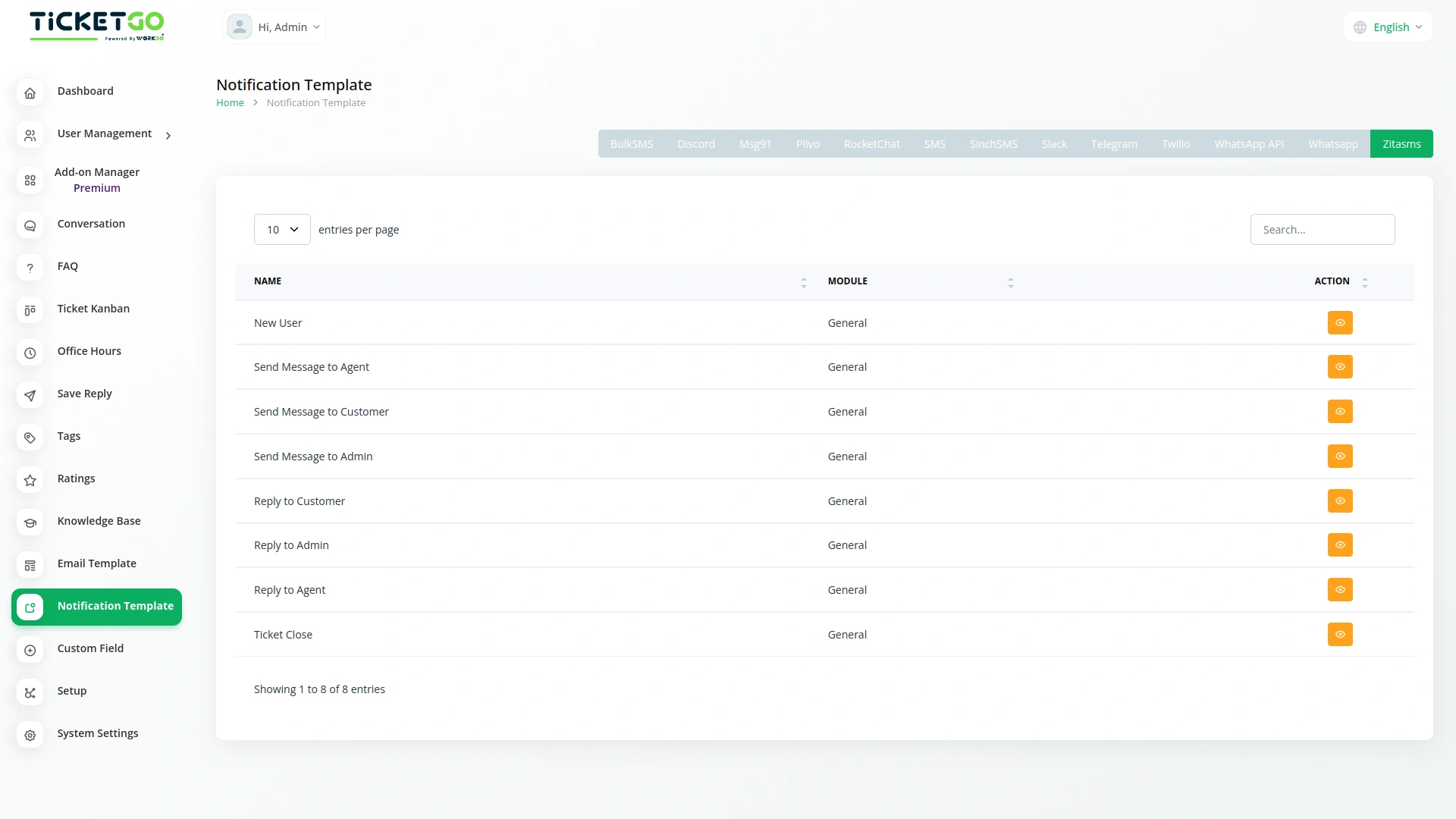This screenshot has width=1456, height=819.
Task: Expand the User Management submenu arrow
Action: 168,135
